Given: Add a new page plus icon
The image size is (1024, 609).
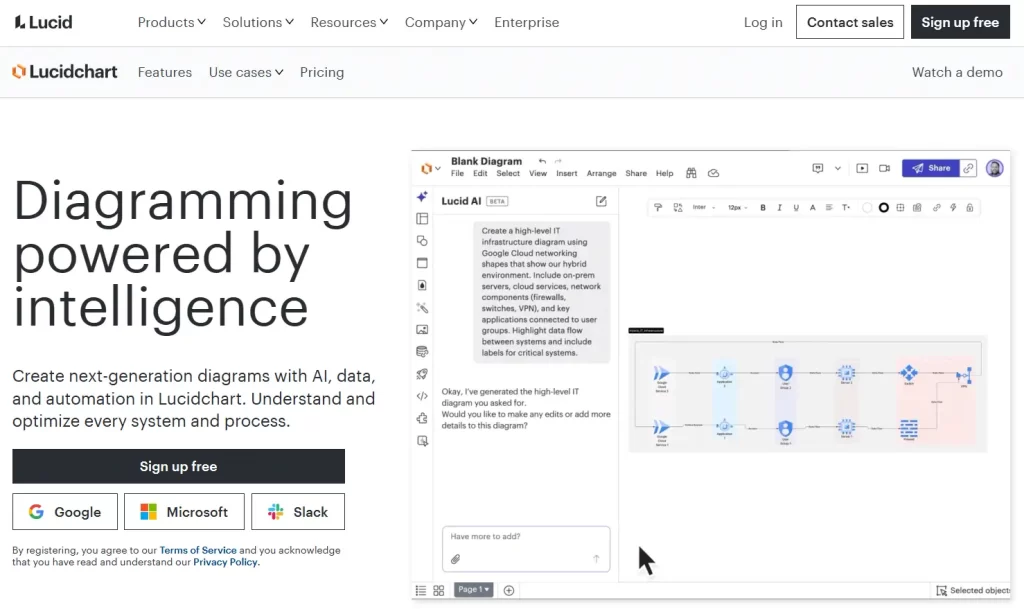Looking at the screenshot, I should pos(509,590).
